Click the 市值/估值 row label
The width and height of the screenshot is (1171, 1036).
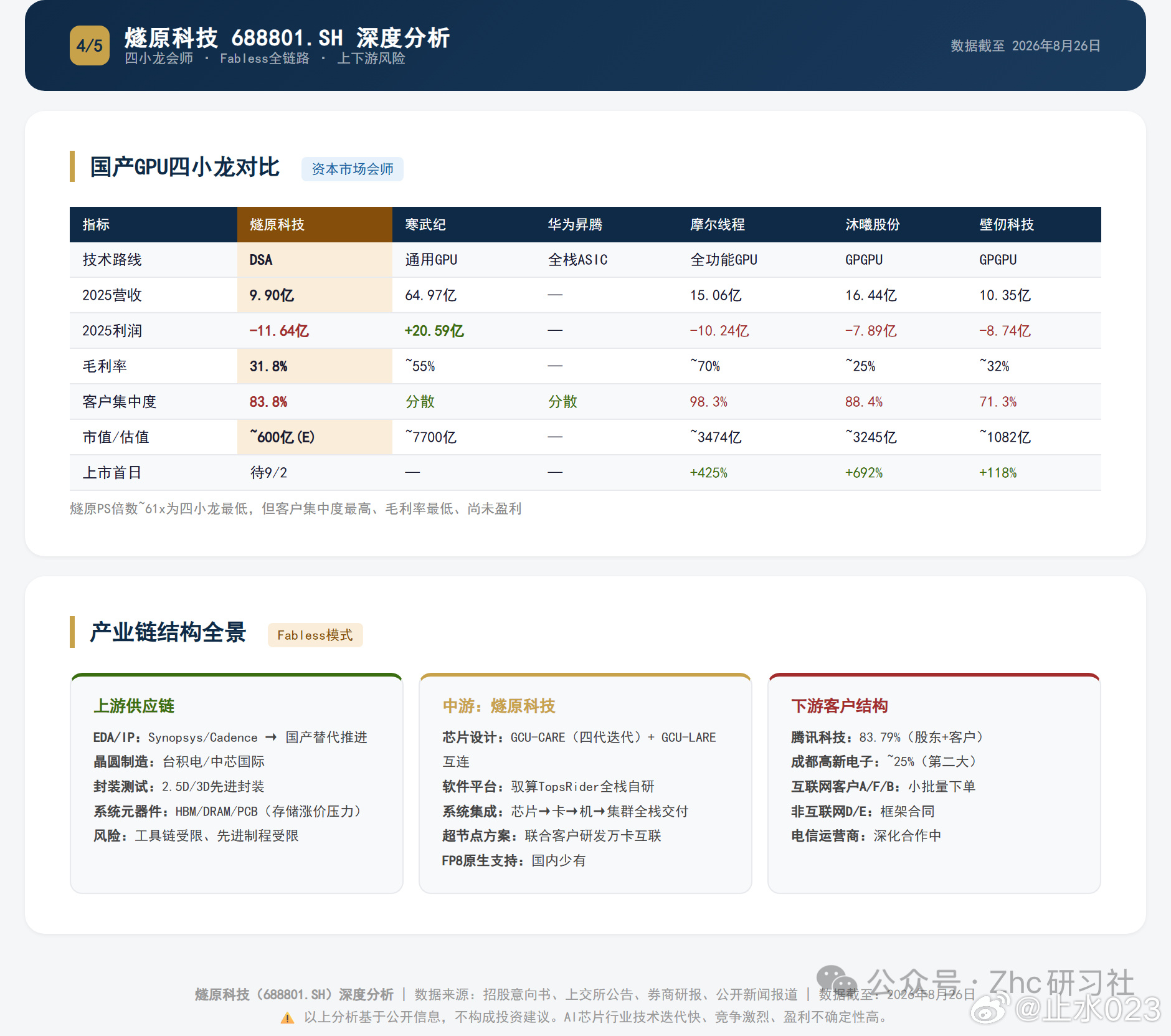tap(116, 437)
